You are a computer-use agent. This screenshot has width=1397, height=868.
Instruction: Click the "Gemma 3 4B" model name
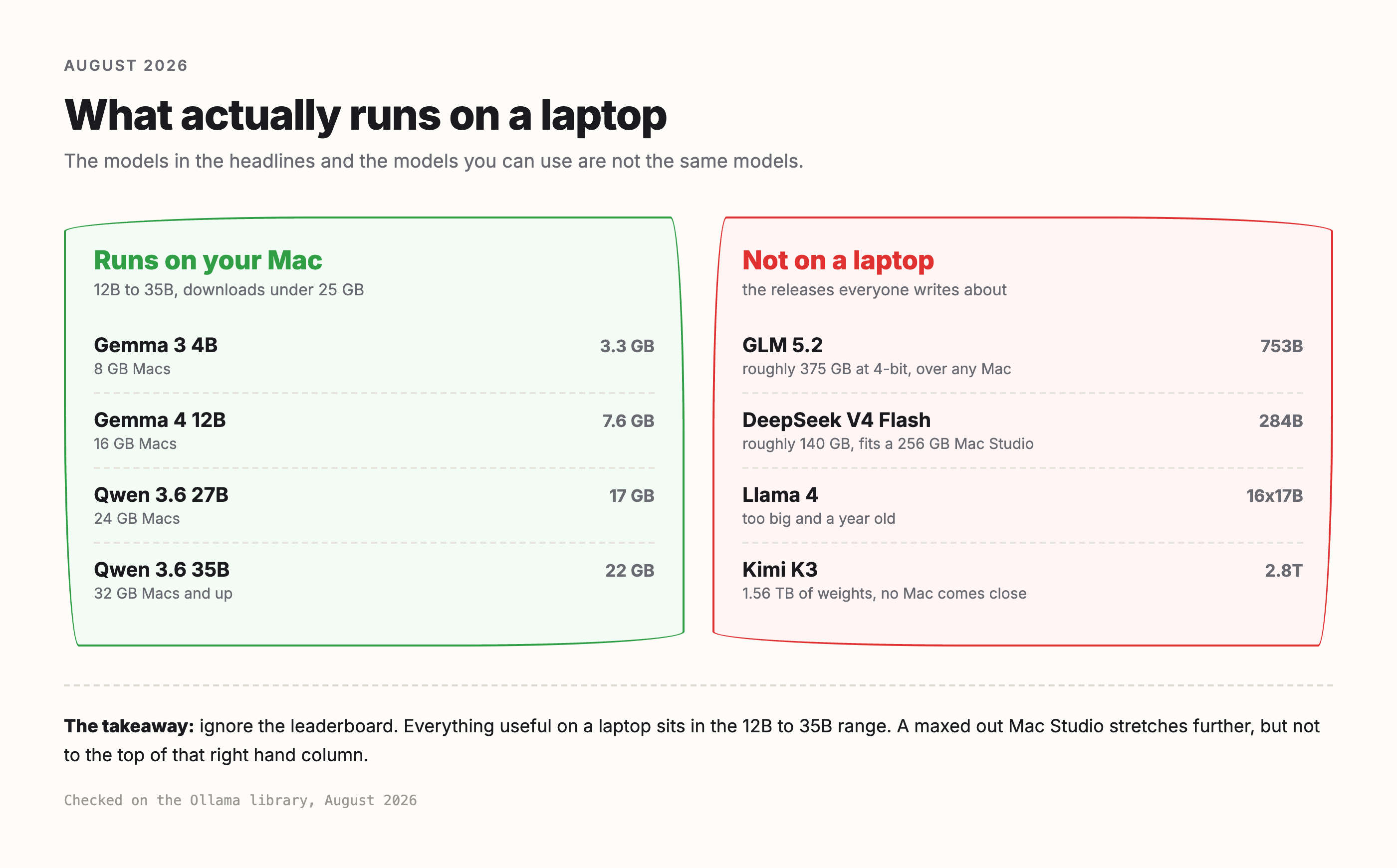[x=156, y=345]
